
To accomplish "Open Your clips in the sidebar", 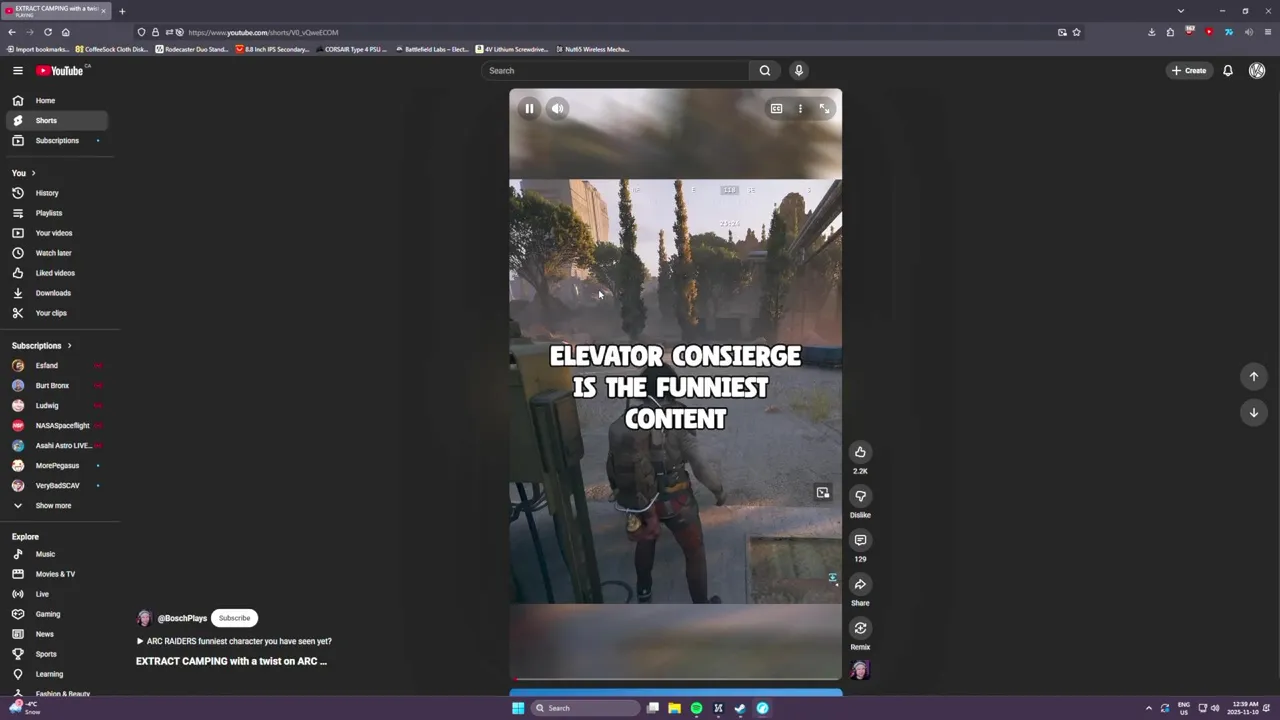I will (56, 313).
